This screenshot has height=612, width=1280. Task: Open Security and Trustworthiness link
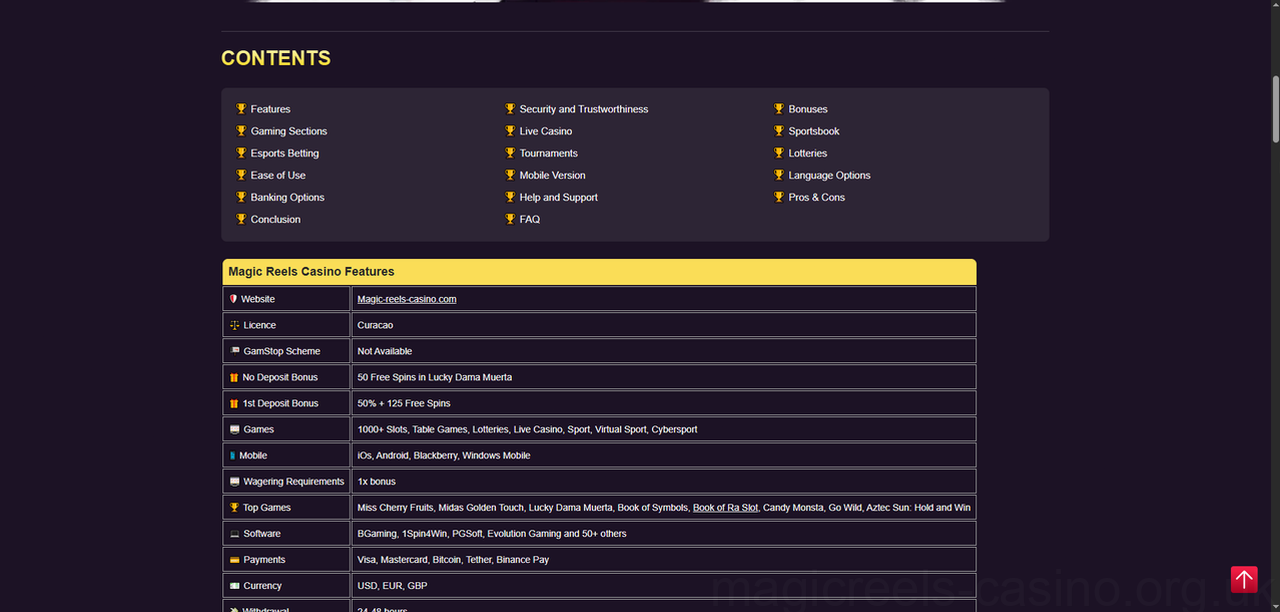[584, 109]
